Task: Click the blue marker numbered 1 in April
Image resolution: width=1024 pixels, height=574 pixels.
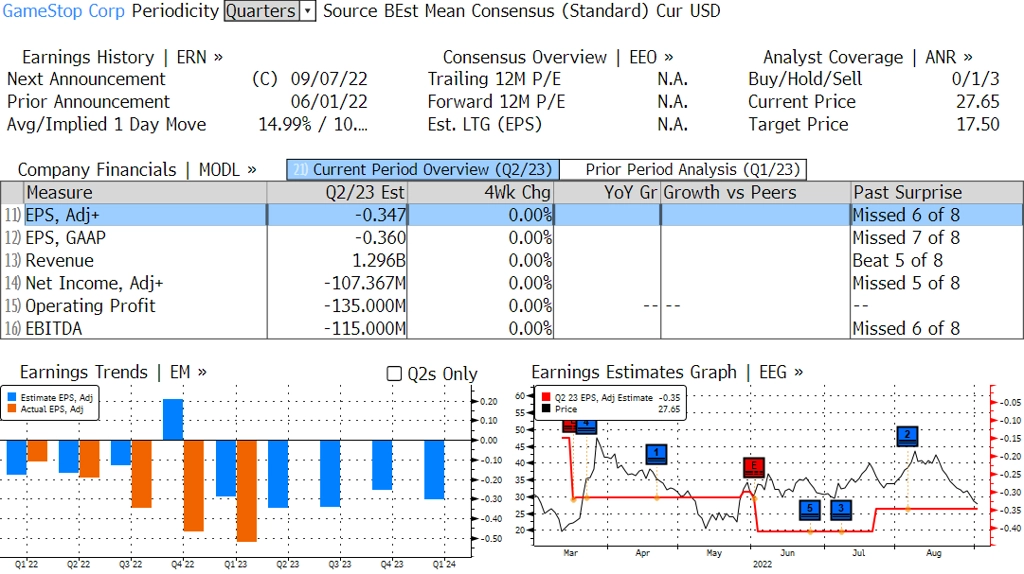Action: [x=656, y=454]
